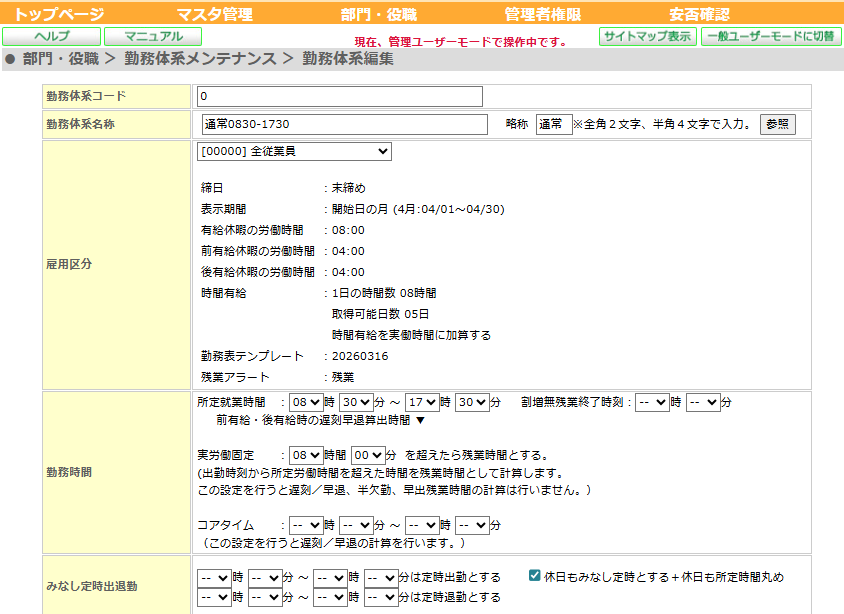The height and width of the screenshot is (614, 844).
Task: Click the 略称 input field
Action: pos(553,124)
